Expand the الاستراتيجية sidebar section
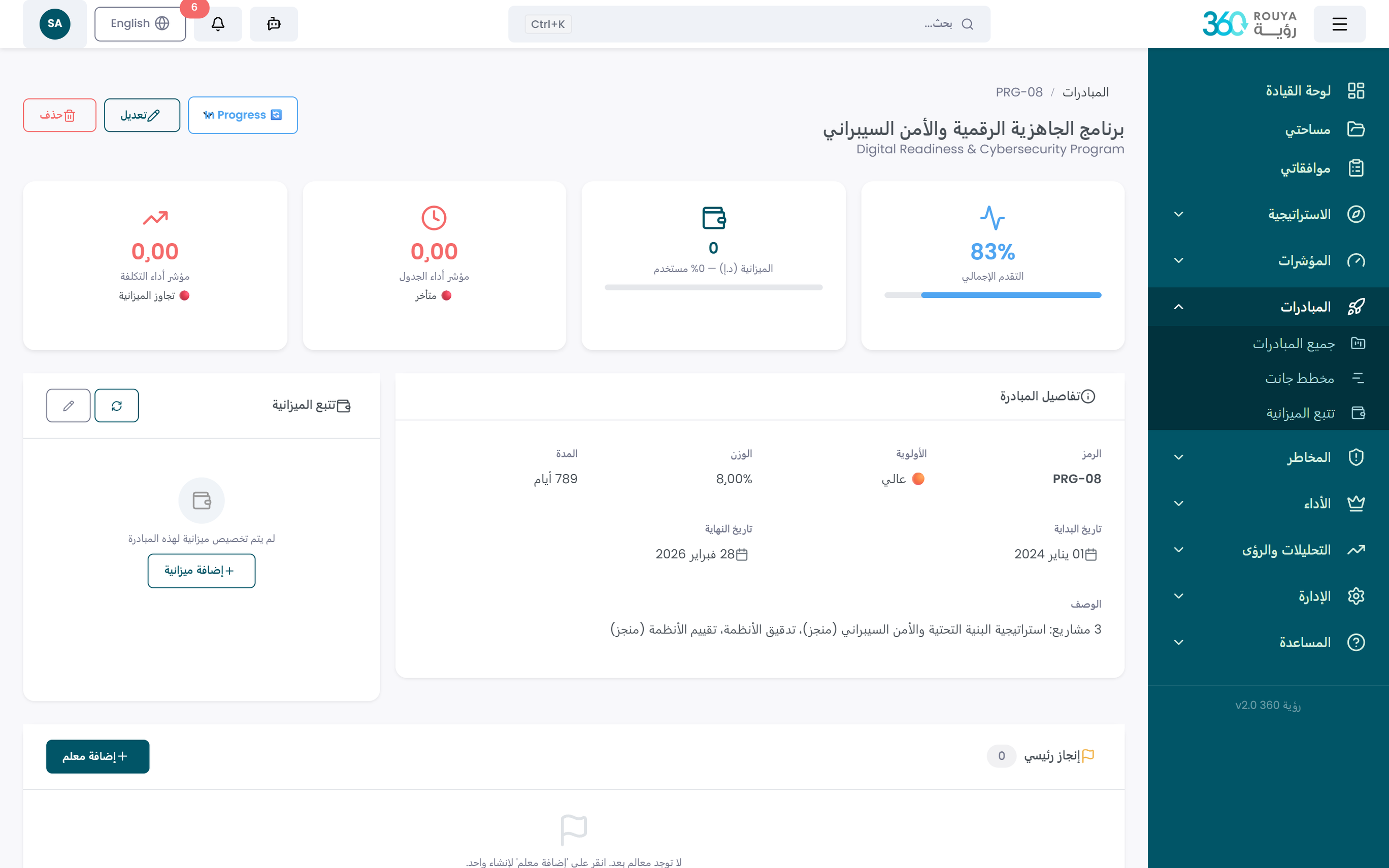Screen dimensions: 1389x868 click(x=1179, y=214)
